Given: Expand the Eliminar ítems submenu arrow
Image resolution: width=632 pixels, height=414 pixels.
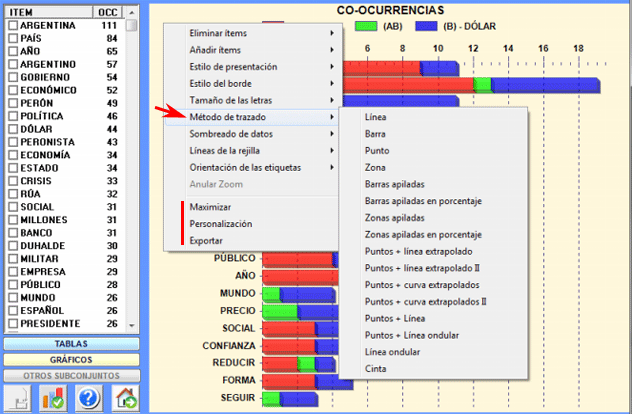Looking at the screenshot, I should (x=332, y=33).
